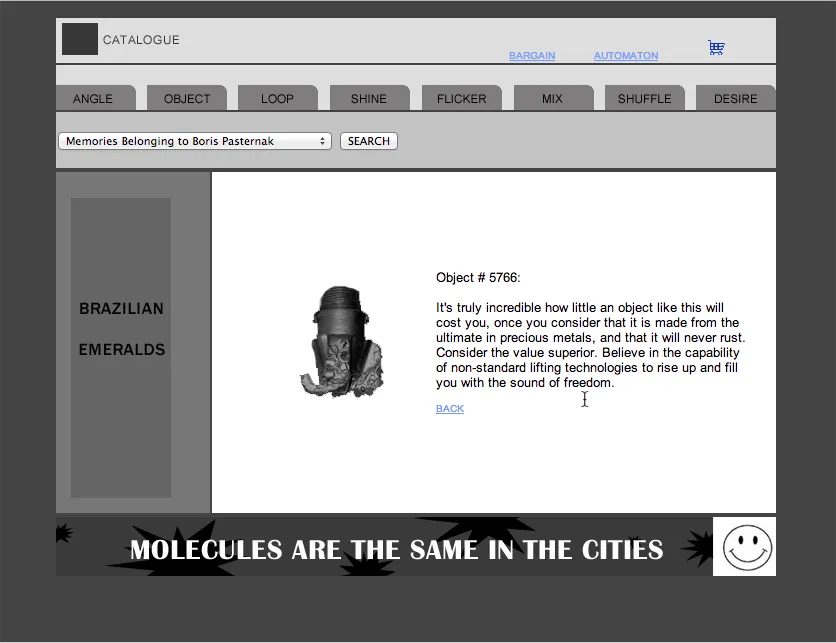Go to the DESIRE tab

pos(736,99)
